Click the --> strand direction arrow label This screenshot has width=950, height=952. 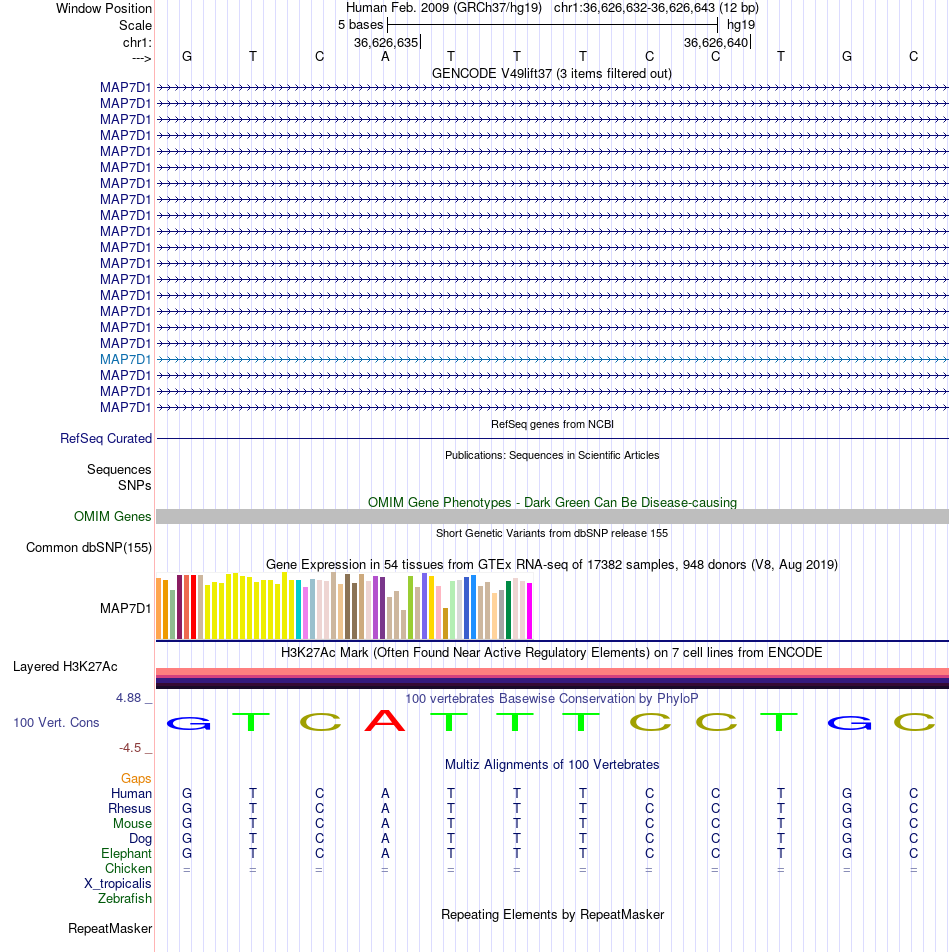click(x=141, y=58)
